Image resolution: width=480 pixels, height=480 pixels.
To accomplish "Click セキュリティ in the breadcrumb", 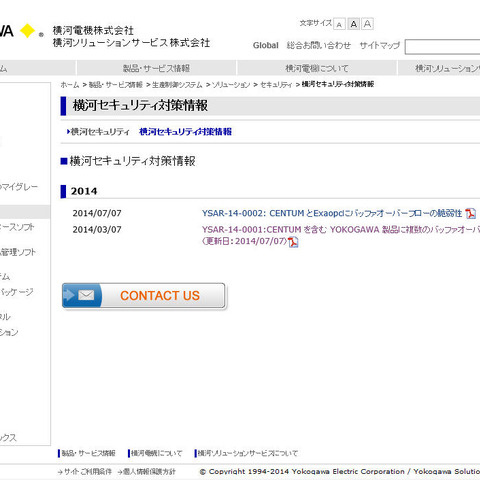I will tap(276, 85).
